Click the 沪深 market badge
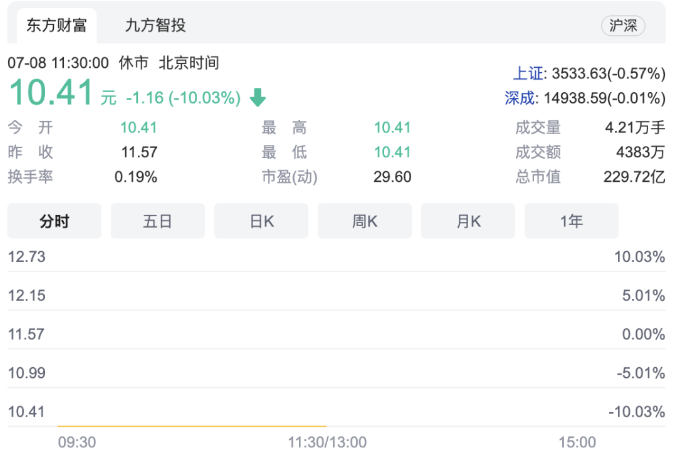 pyautogui.click(x=623, y=26)
